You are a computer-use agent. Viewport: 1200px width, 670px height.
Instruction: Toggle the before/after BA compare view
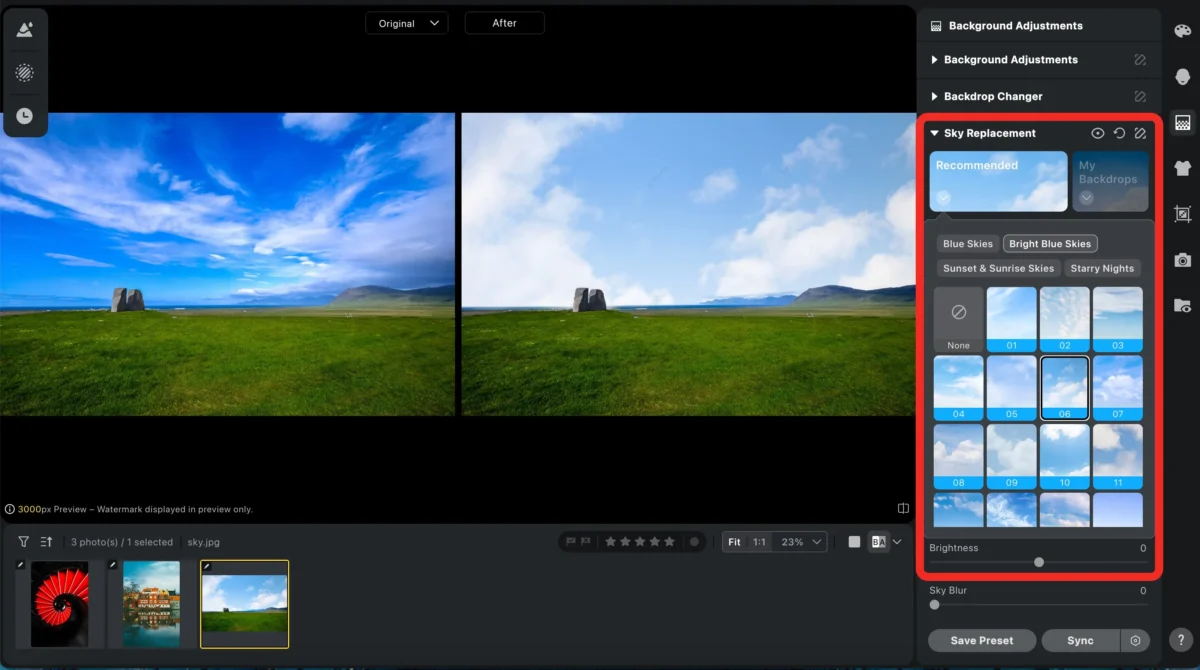point(879,542)
